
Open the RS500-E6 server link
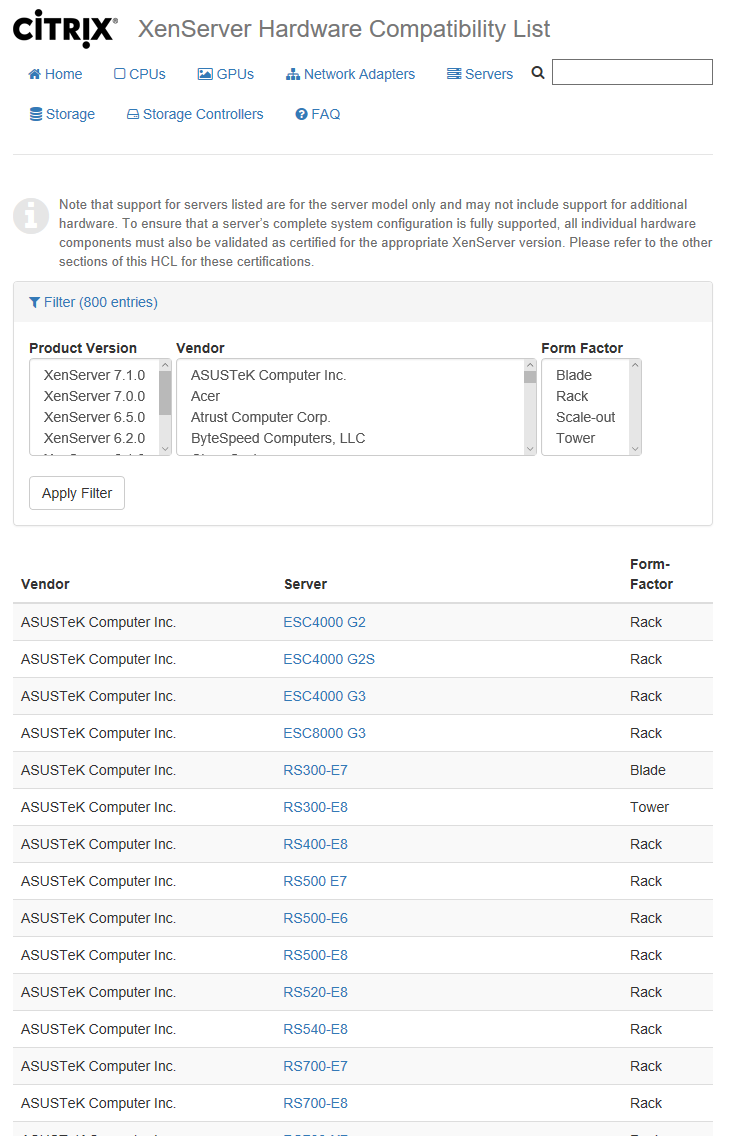click(x=315, y=918)
